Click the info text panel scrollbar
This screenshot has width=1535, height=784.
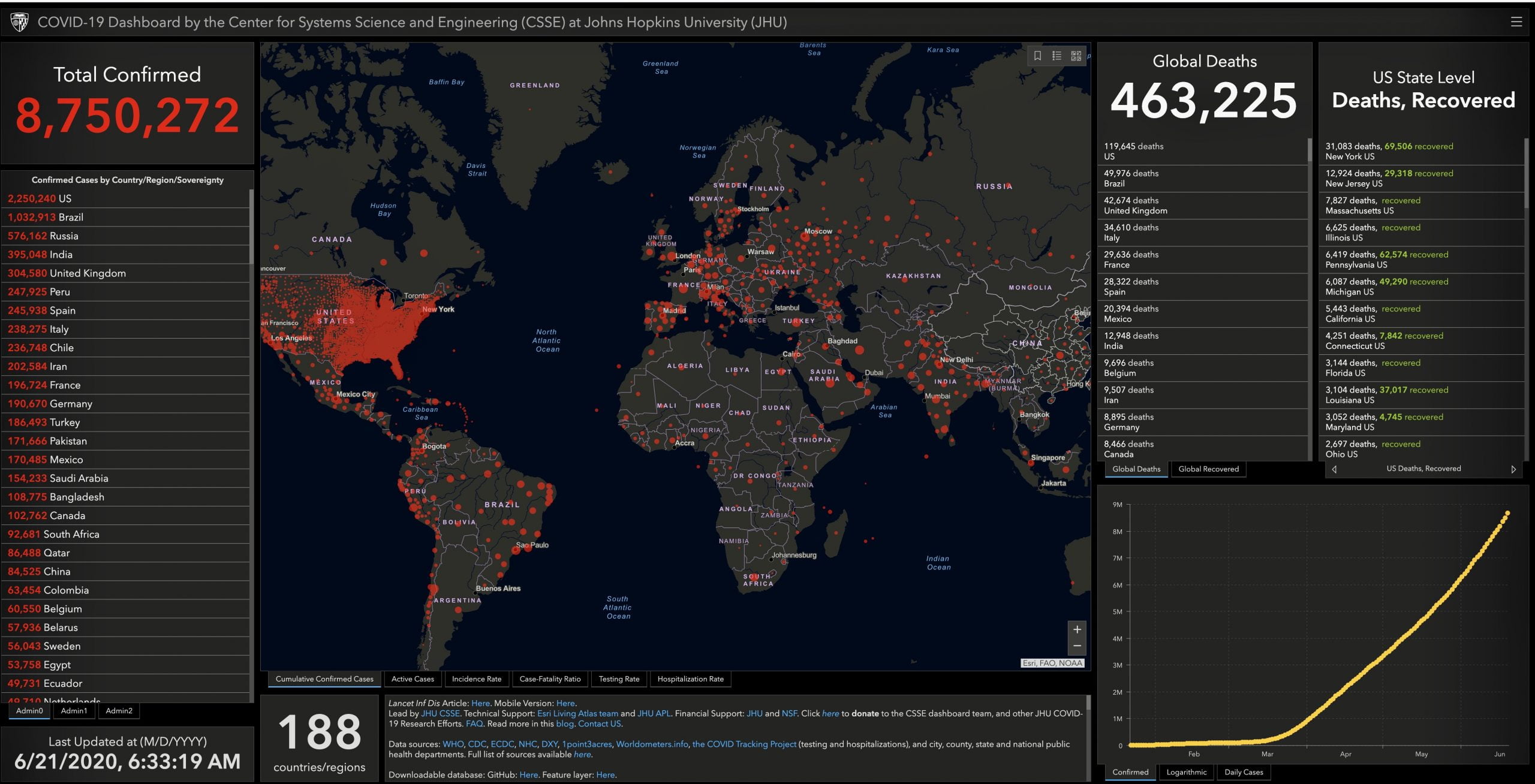click(1088, 704)
